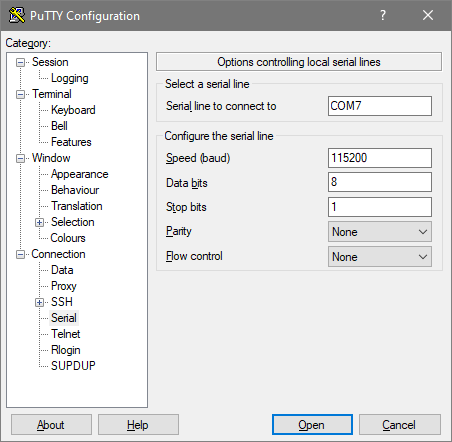Go to Behaviour settings
The width and height of the screenshot is (452, 442).
[75, 190]
